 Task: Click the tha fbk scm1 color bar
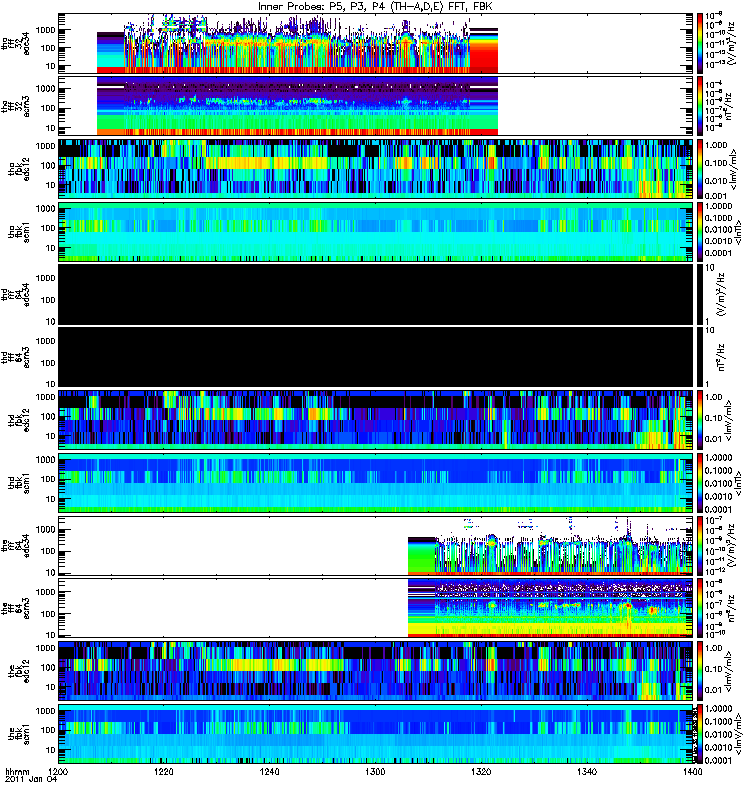[699, 232]
